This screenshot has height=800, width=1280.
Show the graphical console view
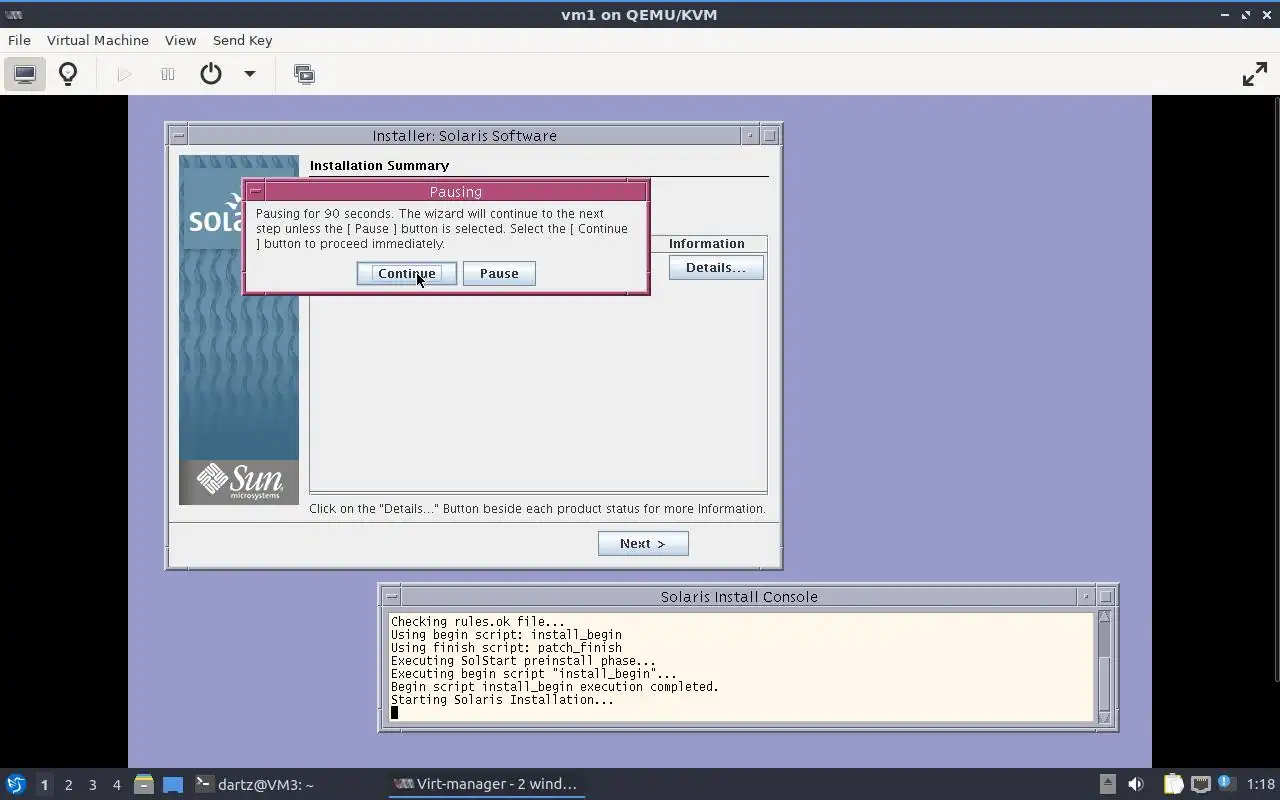tap(25, 74)
